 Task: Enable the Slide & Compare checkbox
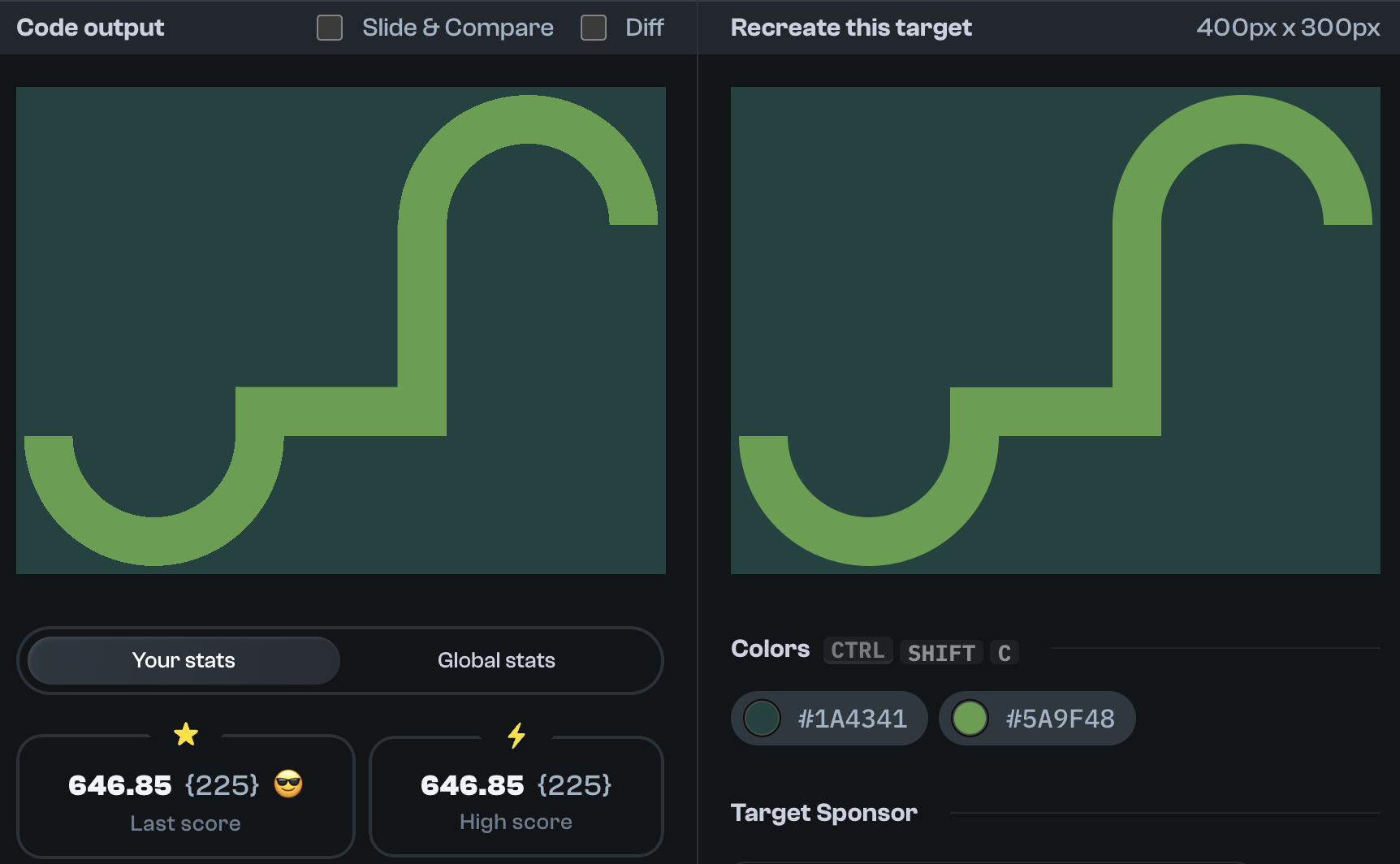[x=330, y=27]
